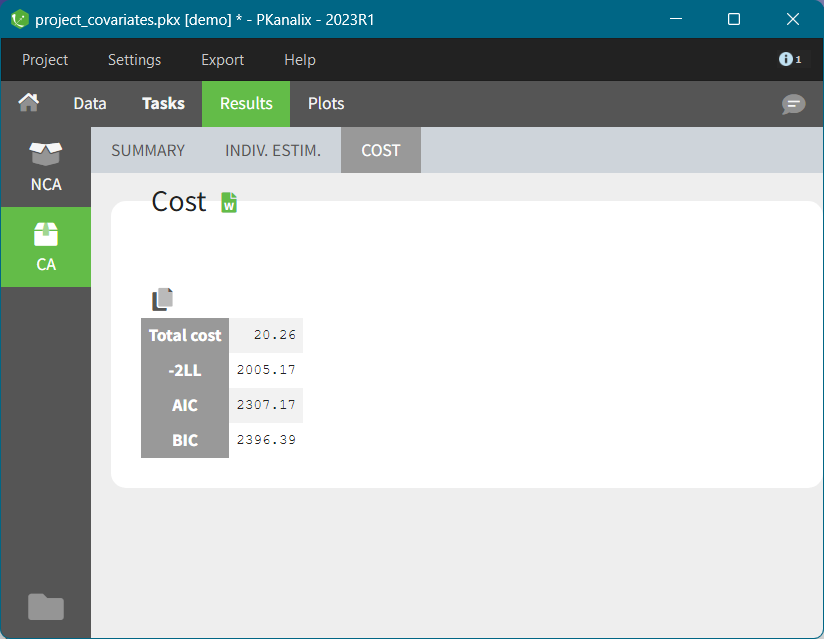Select the COST sub-tab
824x639 pixels.
pyautogui.click(x=381, y=150)
